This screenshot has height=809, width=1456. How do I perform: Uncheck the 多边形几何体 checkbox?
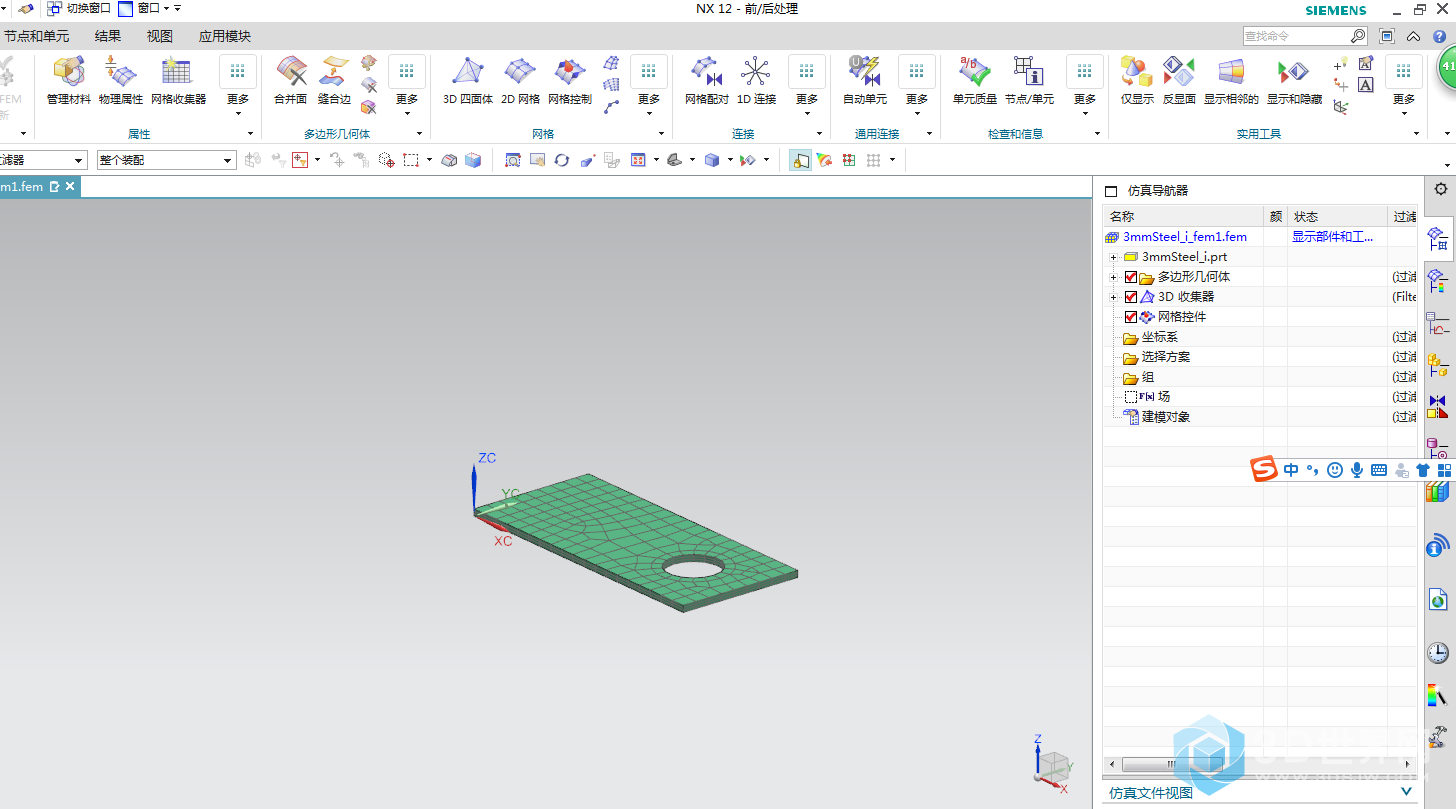[1131, 277]
